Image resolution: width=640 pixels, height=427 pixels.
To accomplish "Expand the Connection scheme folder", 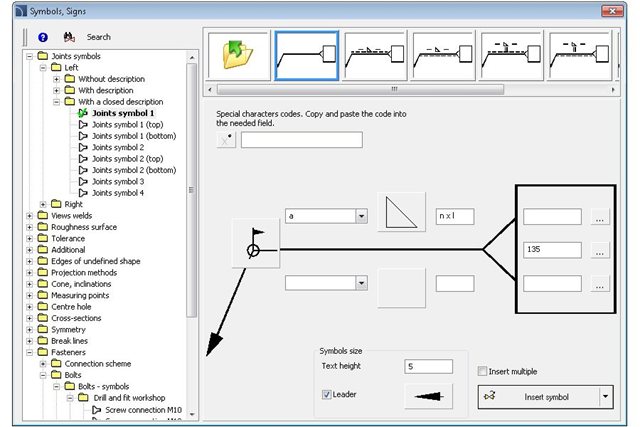I will pos(43,364).
